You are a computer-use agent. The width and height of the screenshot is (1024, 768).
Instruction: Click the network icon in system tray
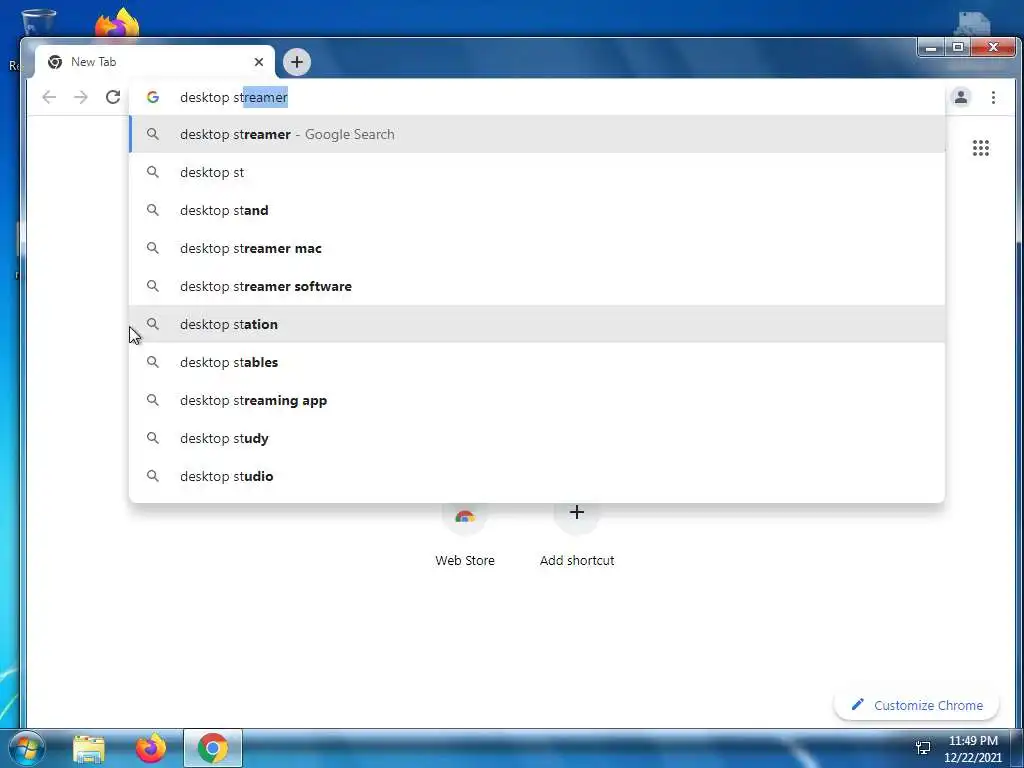click(923, 748)
